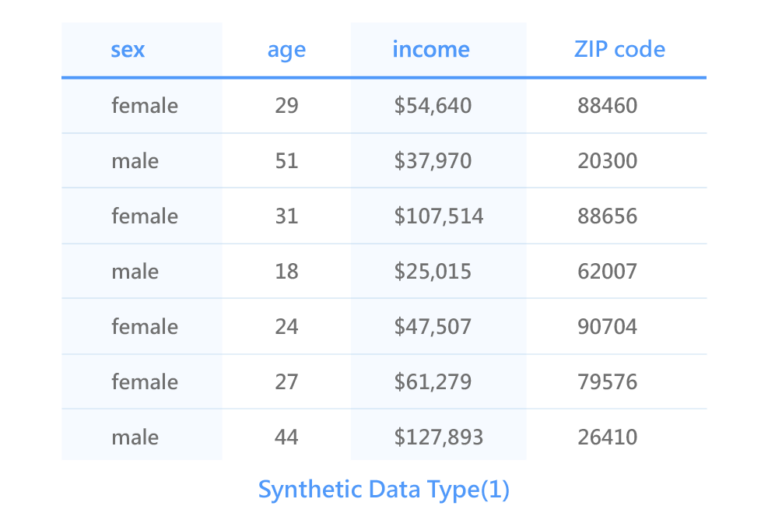Select the age cell 51
Image resolution: width=768 pixels, height=527 pixels.
tap(287, 161)
